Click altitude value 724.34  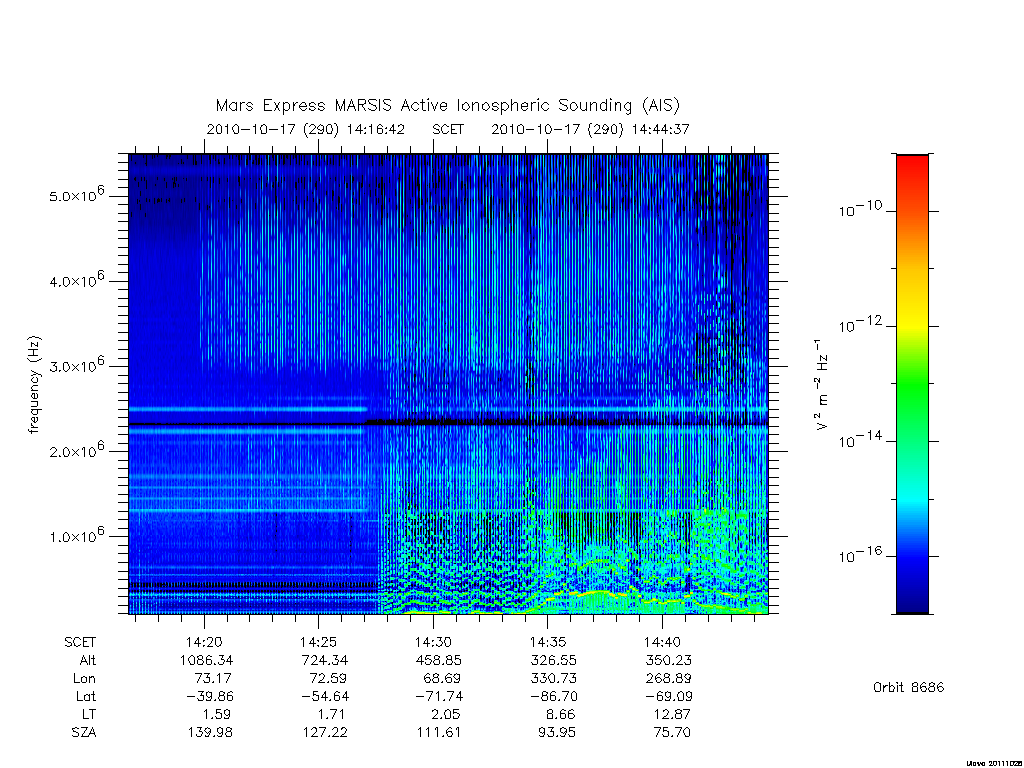click(x=325, y=660)
